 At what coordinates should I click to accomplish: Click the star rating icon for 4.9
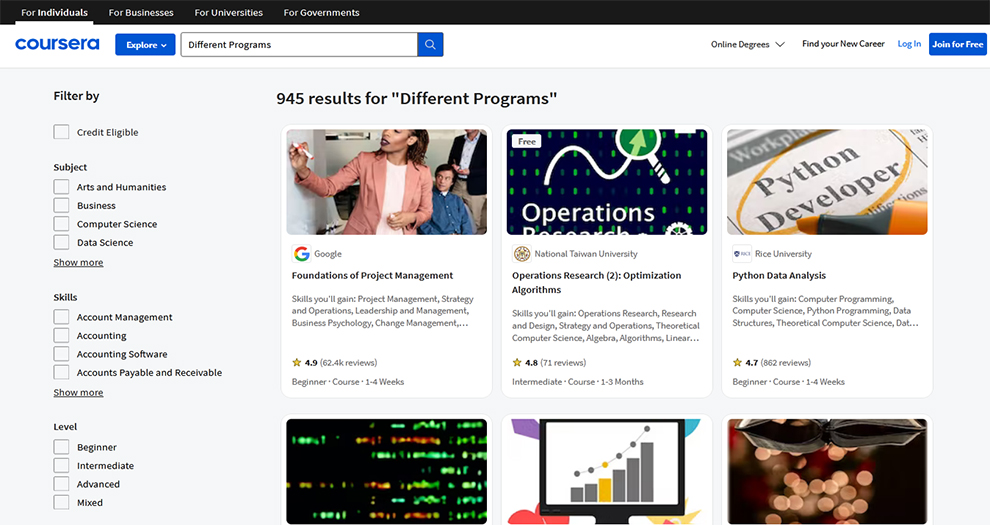pyautogui.click(x=296, y=363)
